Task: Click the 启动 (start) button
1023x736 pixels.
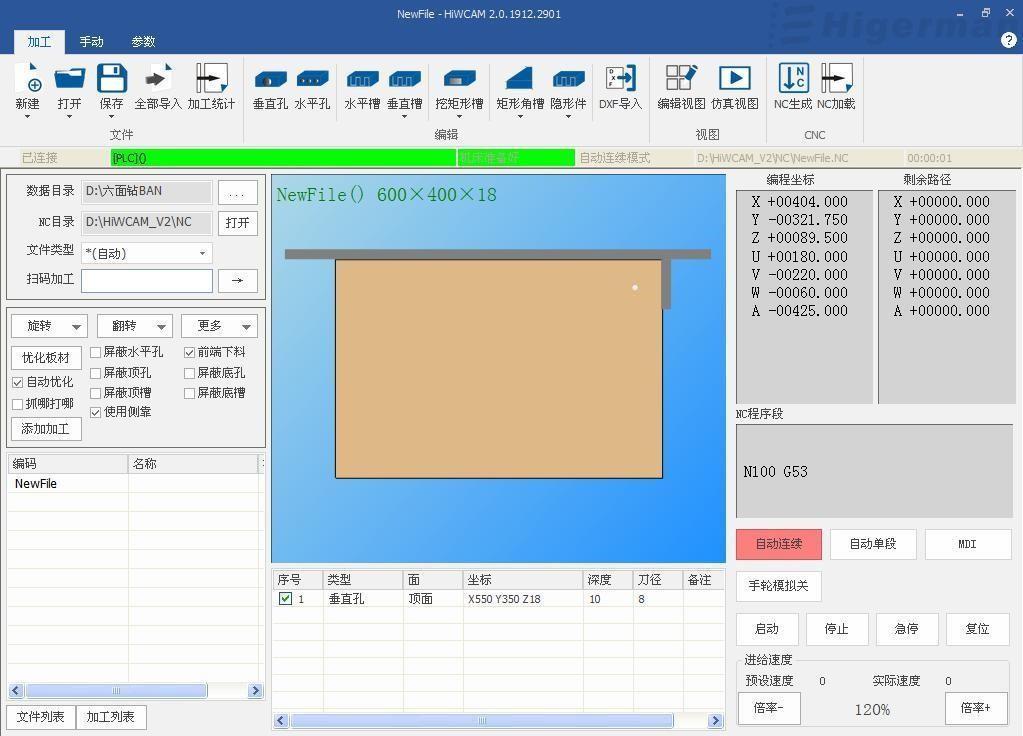Action: [767, 629]
